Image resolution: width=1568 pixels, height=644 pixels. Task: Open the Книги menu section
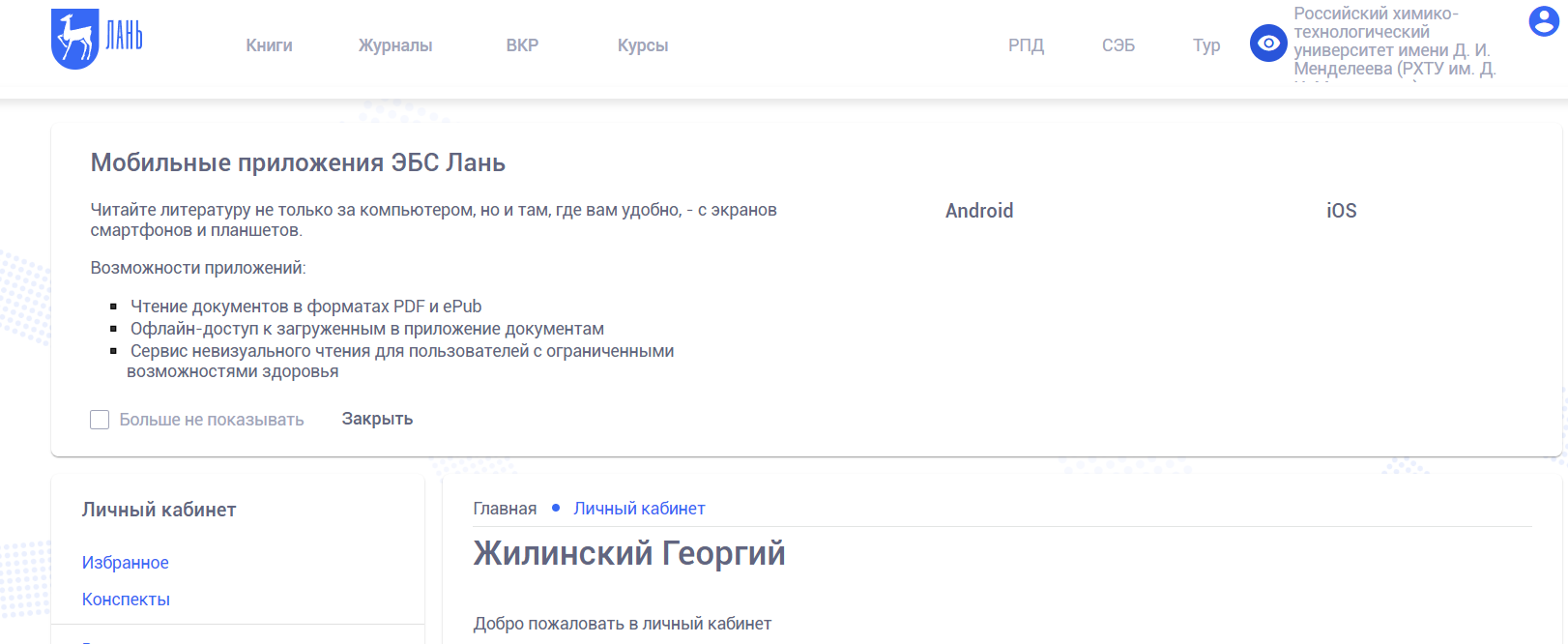269,45
